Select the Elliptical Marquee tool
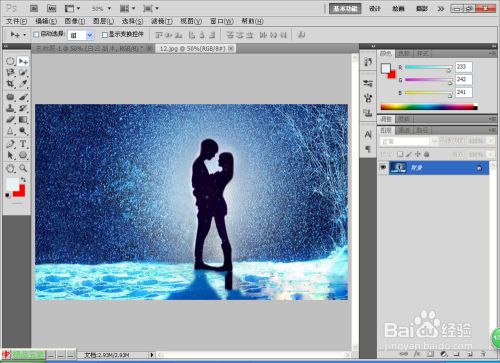500x363 pixels. (10, 61)
